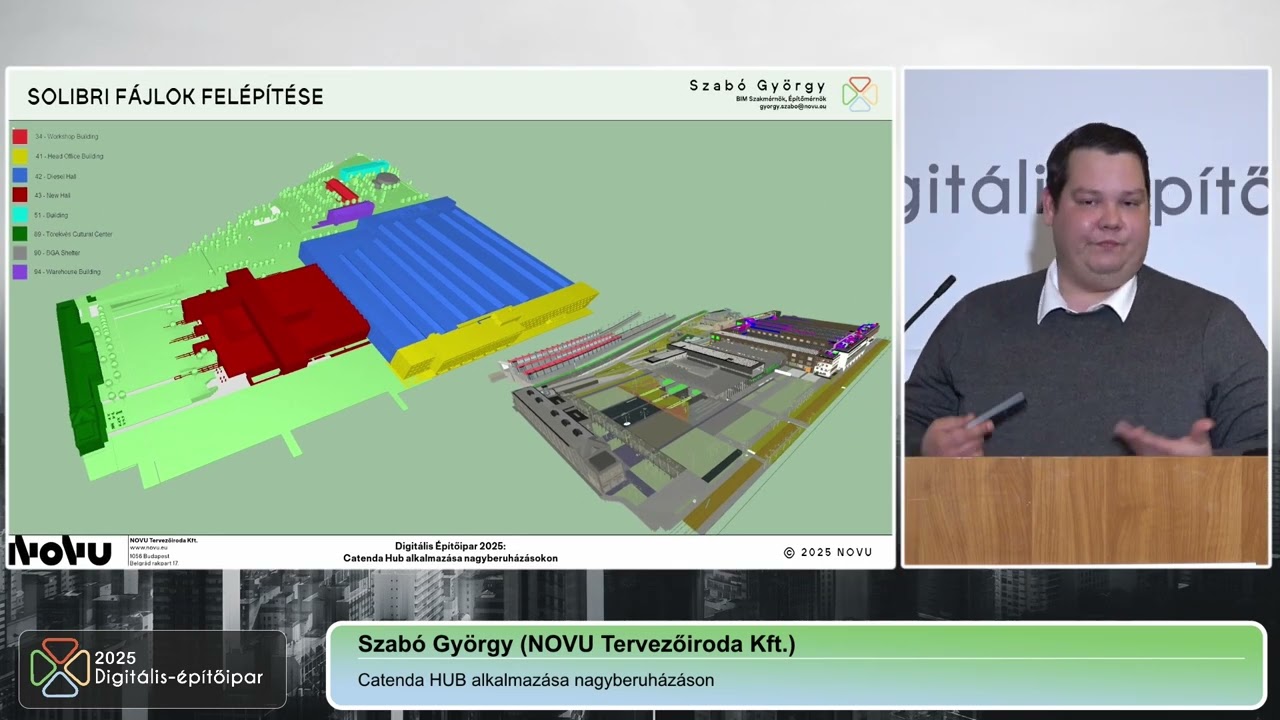
Task: Click the slide header logo beside Szabó György
Action: point(859,93)
